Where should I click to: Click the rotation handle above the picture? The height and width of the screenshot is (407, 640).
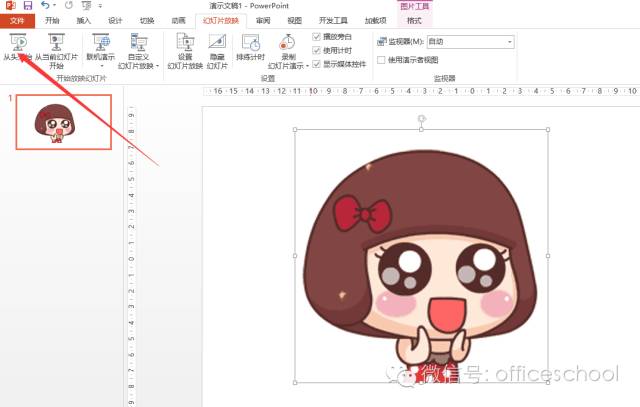tap(422, 119)
